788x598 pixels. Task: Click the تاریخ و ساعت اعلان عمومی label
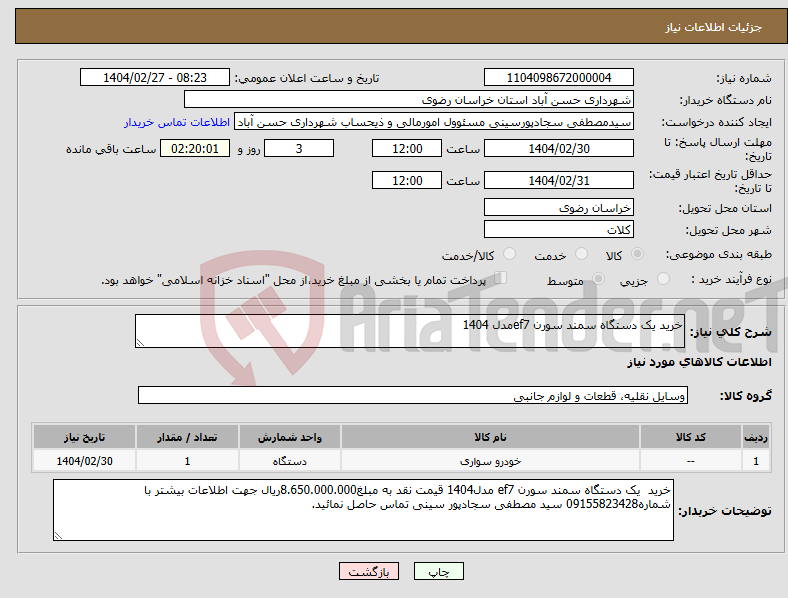[307, 78]
